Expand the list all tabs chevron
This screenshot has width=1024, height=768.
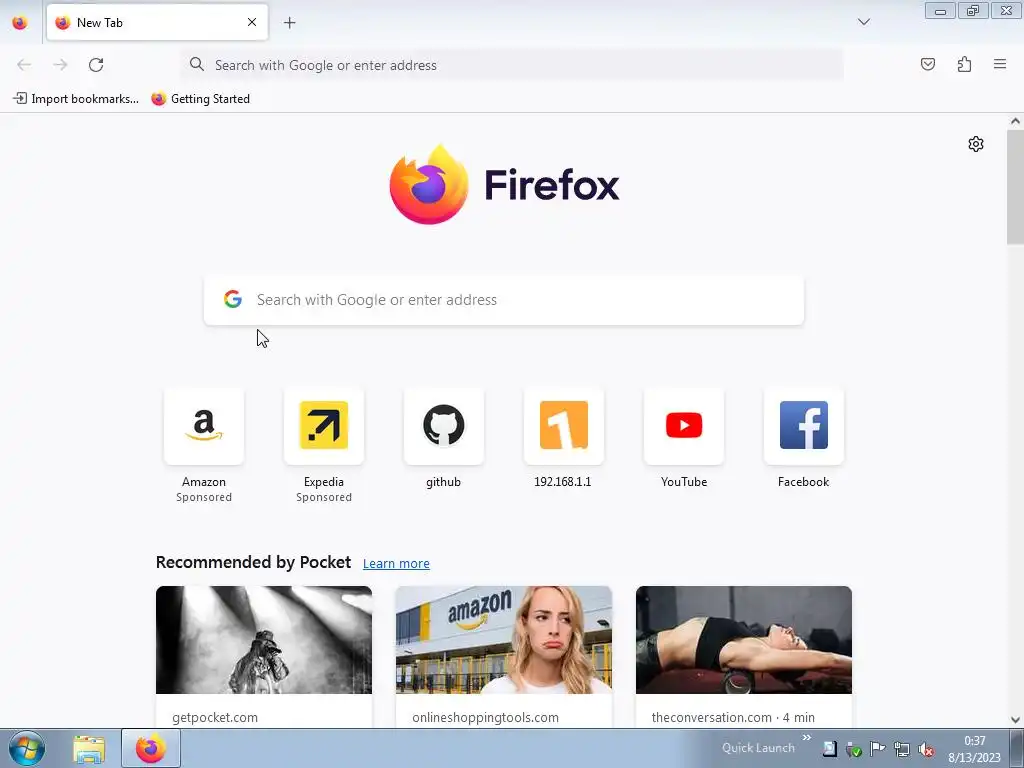pos(863,22)
